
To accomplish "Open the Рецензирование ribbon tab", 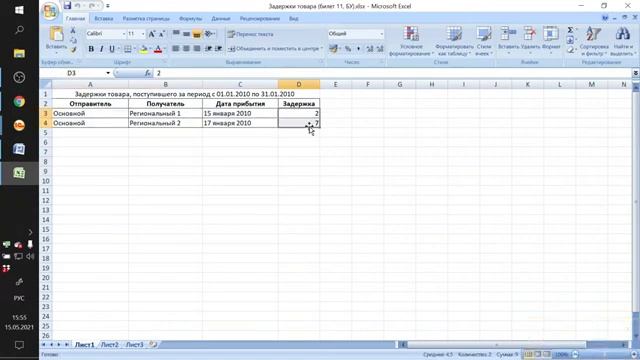I will pyautogui.click(x=260, y=19).
